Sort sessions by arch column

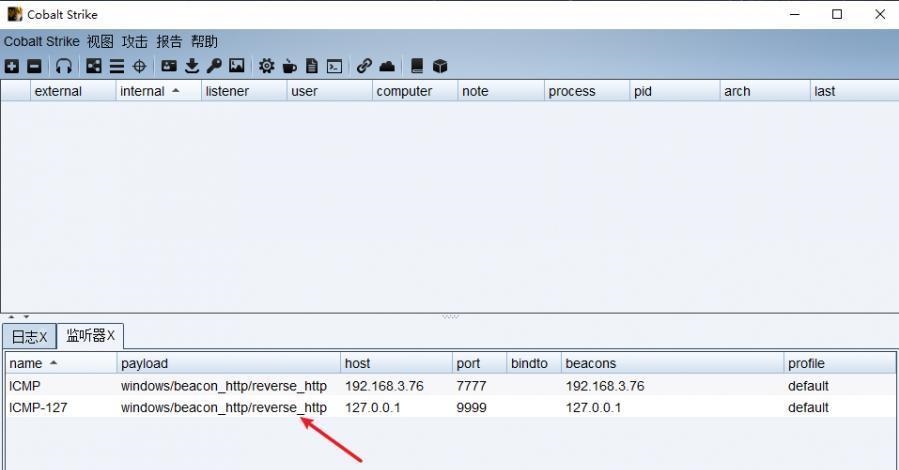(765, 91)
